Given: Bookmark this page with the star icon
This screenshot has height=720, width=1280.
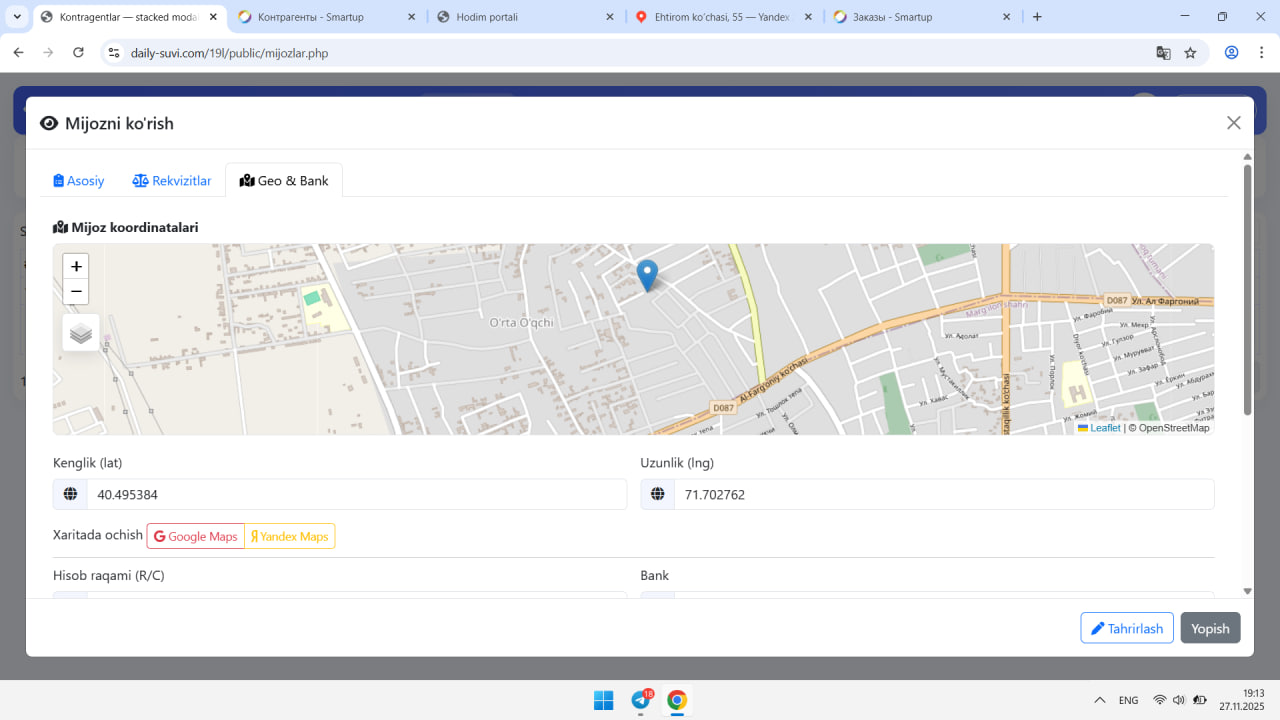Looking at the screenshot, I should point(1190,53).
